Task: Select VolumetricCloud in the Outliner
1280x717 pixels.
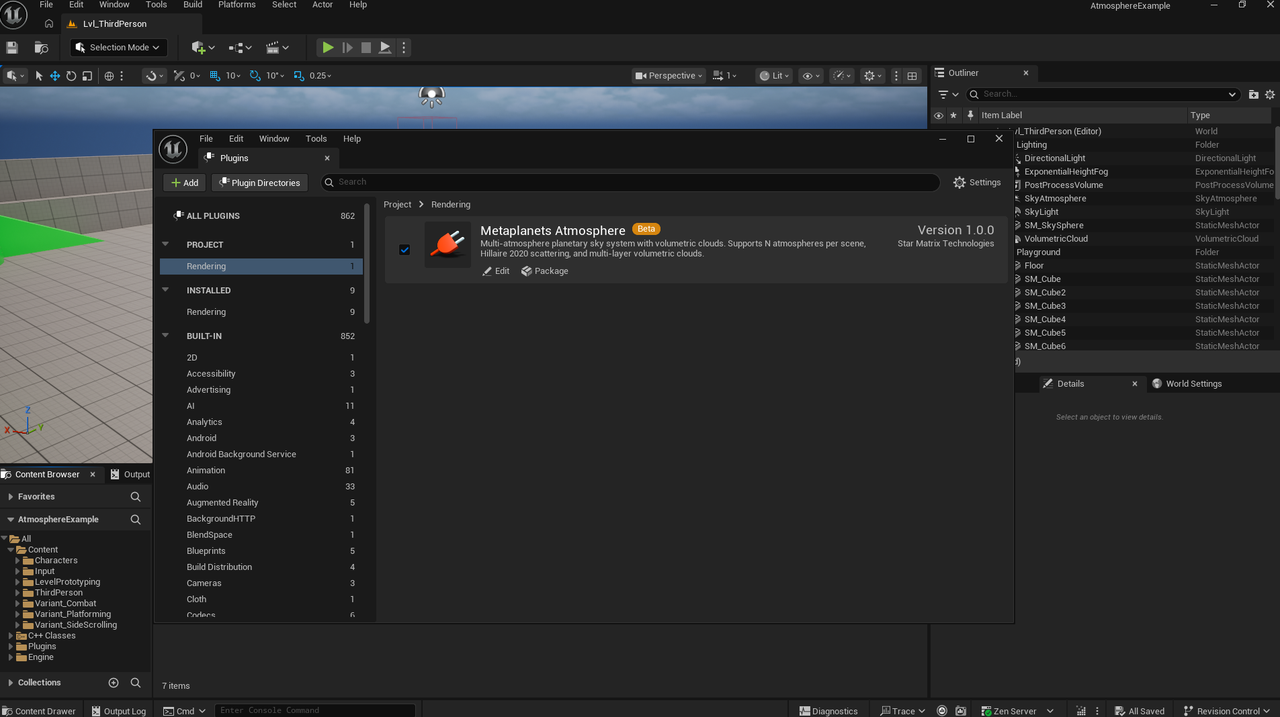Action: [x=1056, y=239]
